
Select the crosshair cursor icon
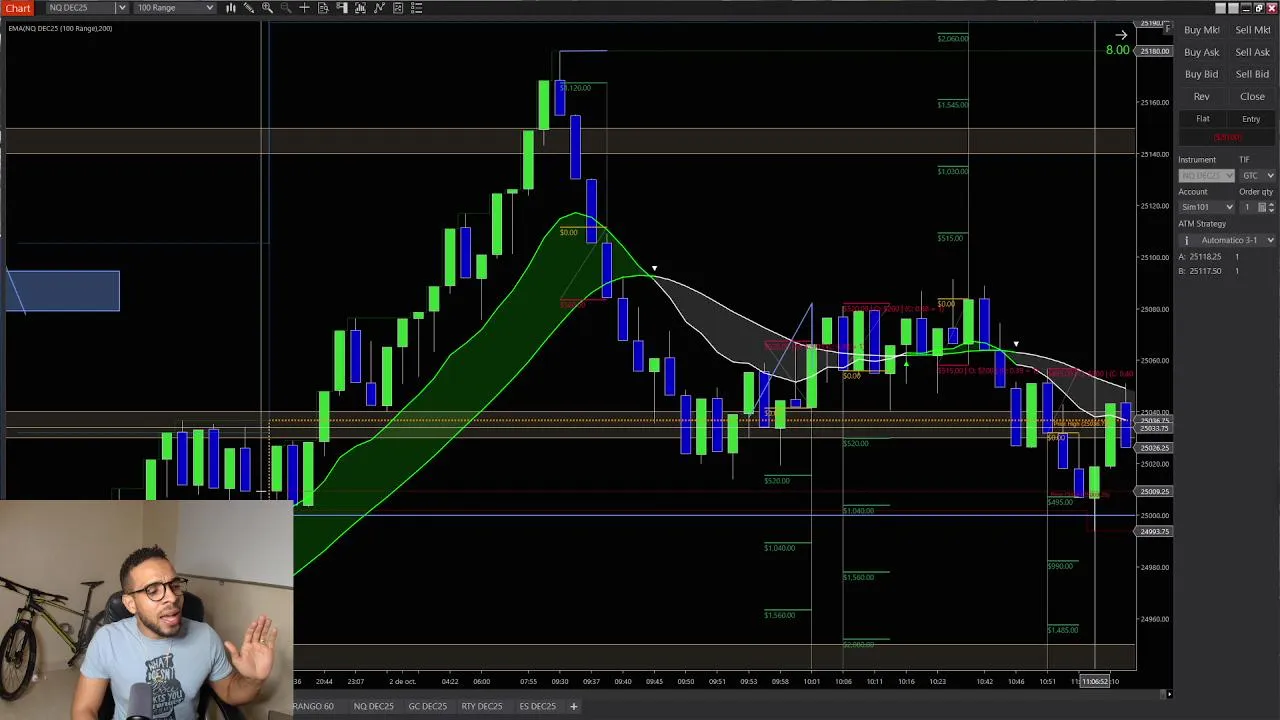tap(304, 8)
